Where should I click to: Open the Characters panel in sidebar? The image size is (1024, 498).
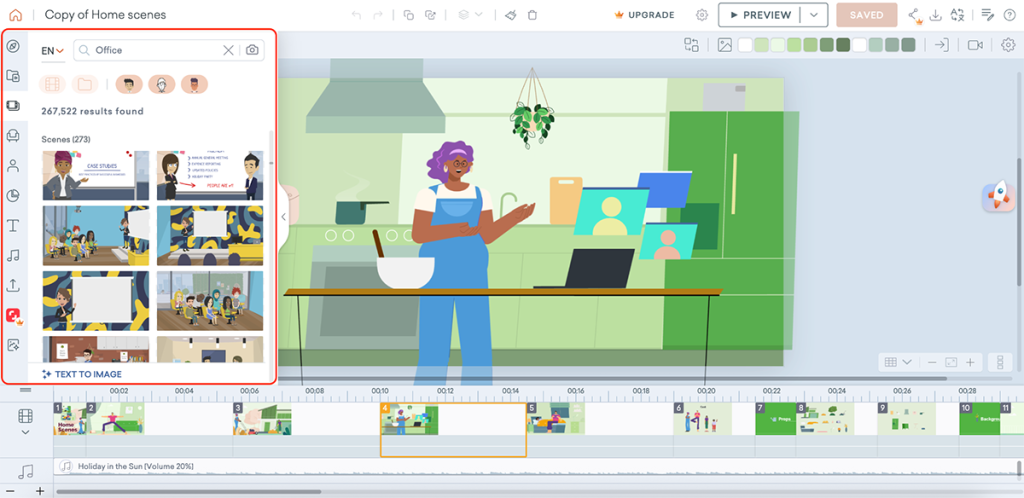tap(13, 165)
